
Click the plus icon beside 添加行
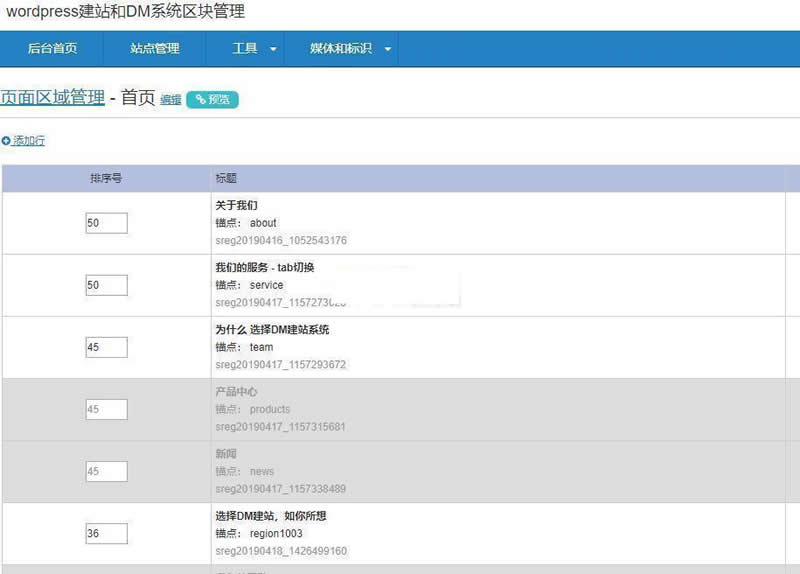(6, 141)
